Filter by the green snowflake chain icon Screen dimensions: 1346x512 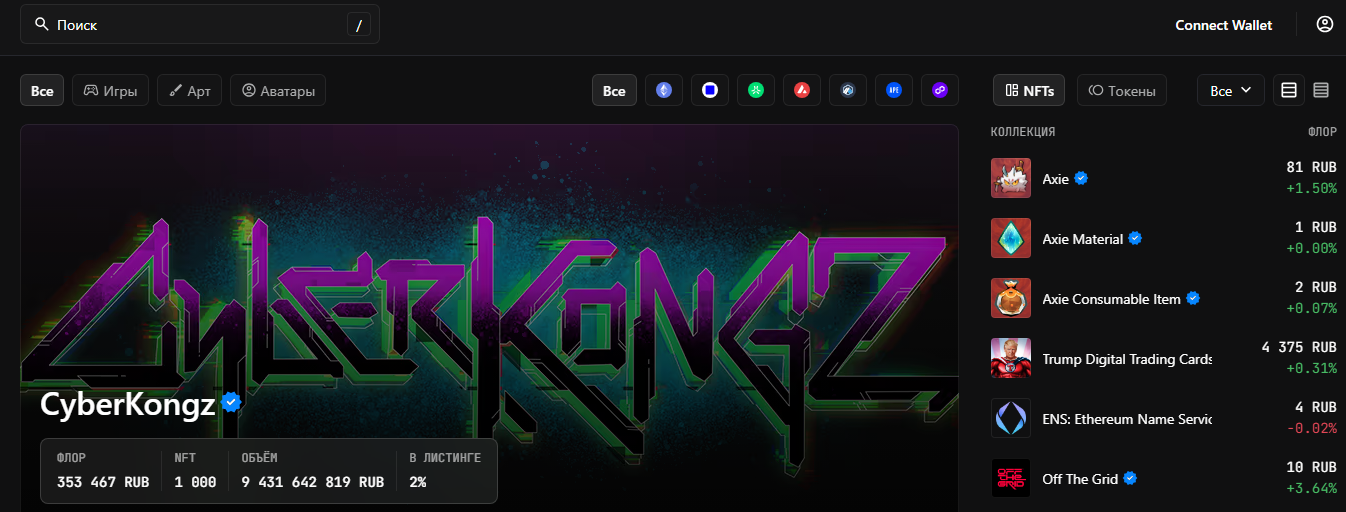coord(756,90)
